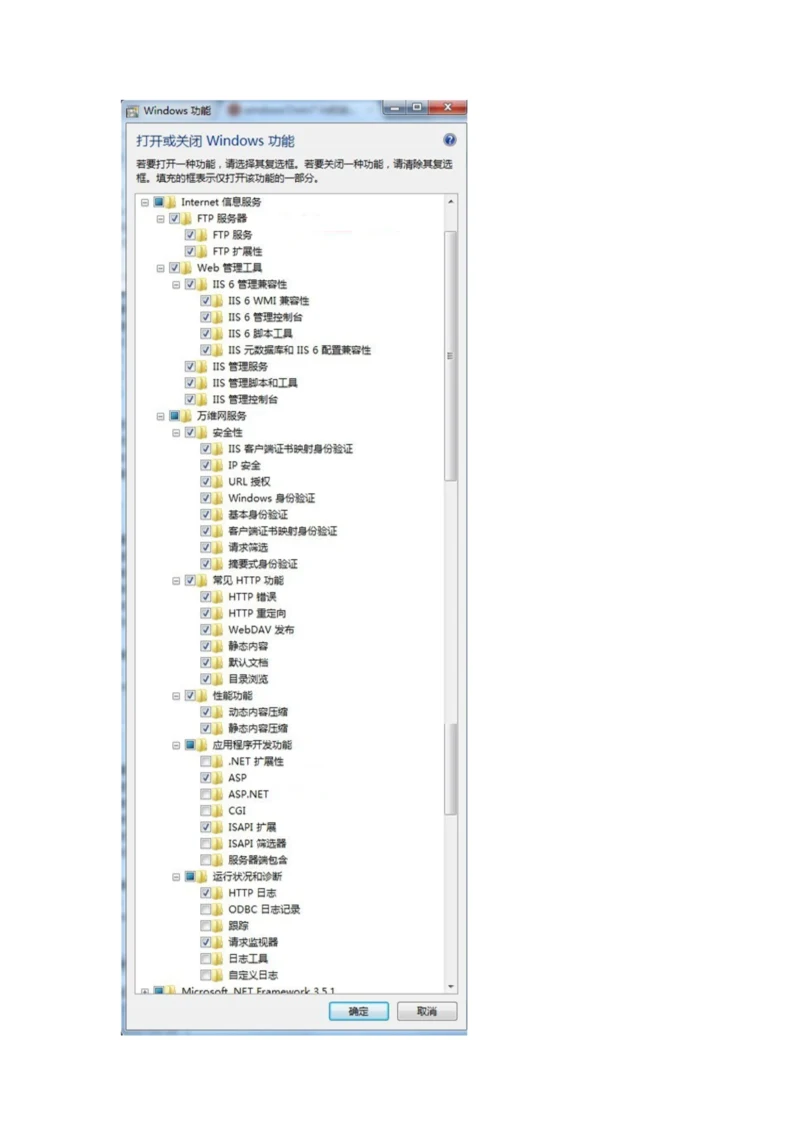Screen dimensions: 800x1131
Task: Select the IIS 6 WMI 兼容性 row text
Action: 268,301
